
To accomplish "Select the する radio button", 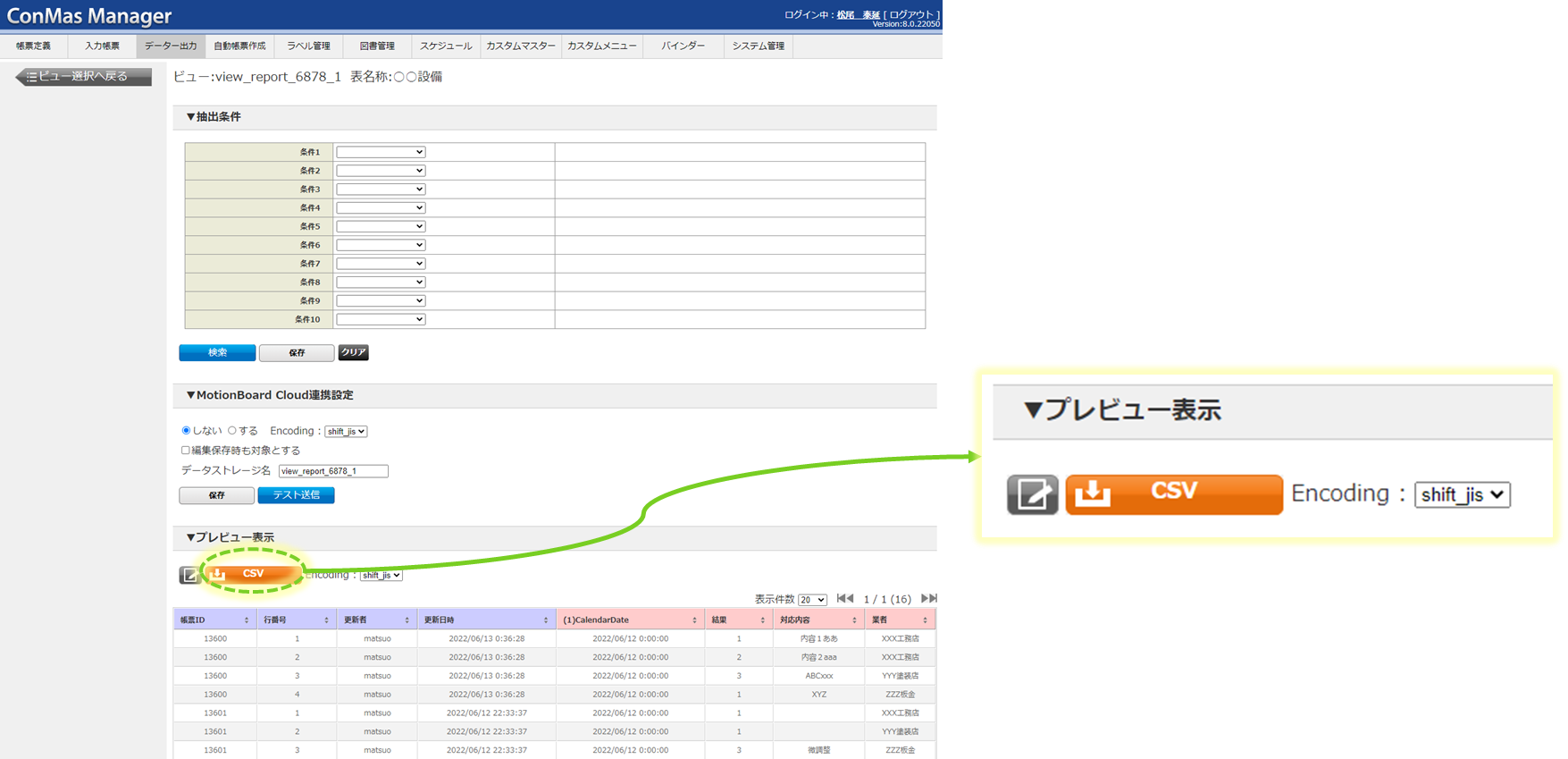I will (x=232, y=431).
